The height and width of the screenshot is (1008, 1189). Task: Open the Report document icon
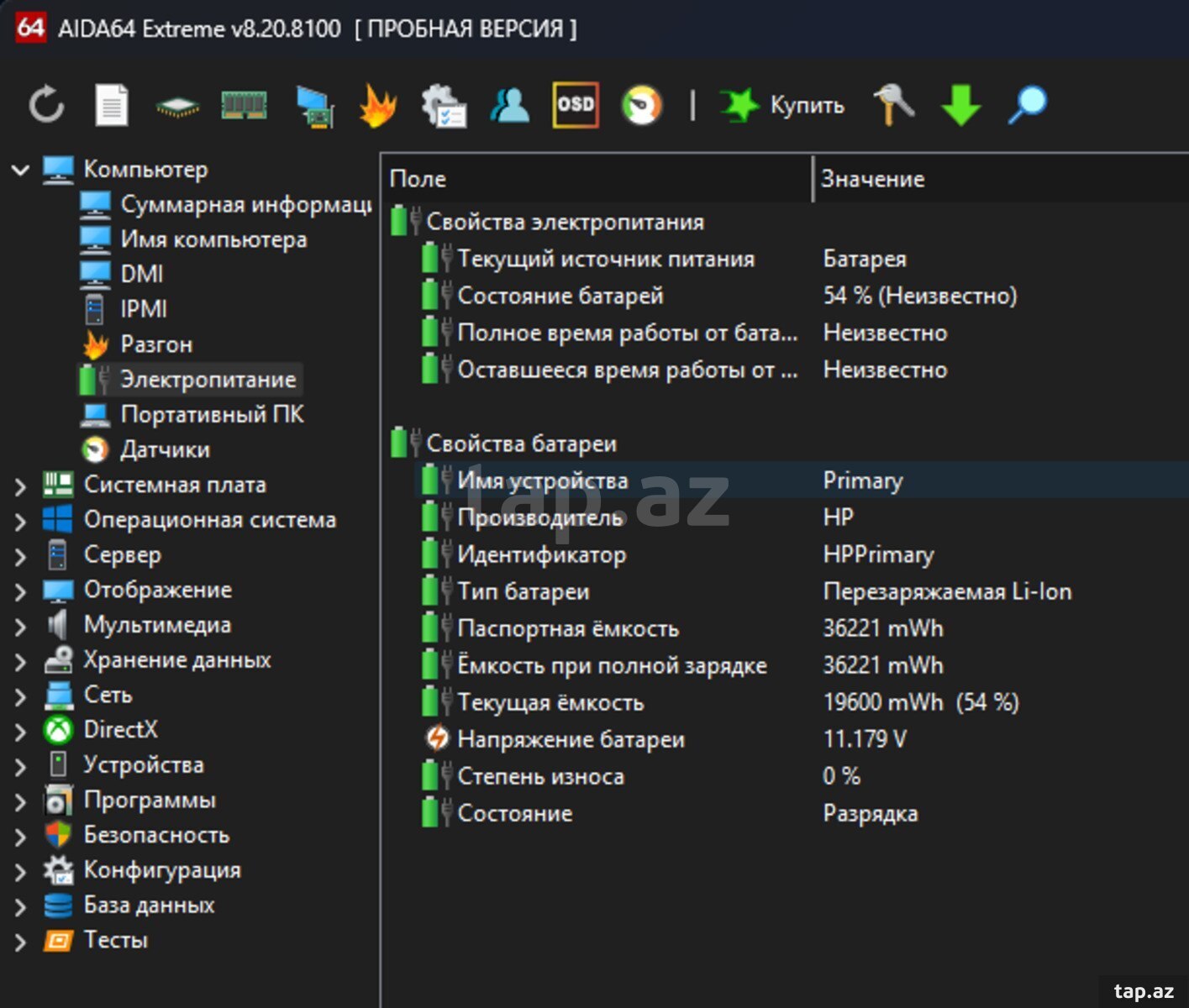111,106
